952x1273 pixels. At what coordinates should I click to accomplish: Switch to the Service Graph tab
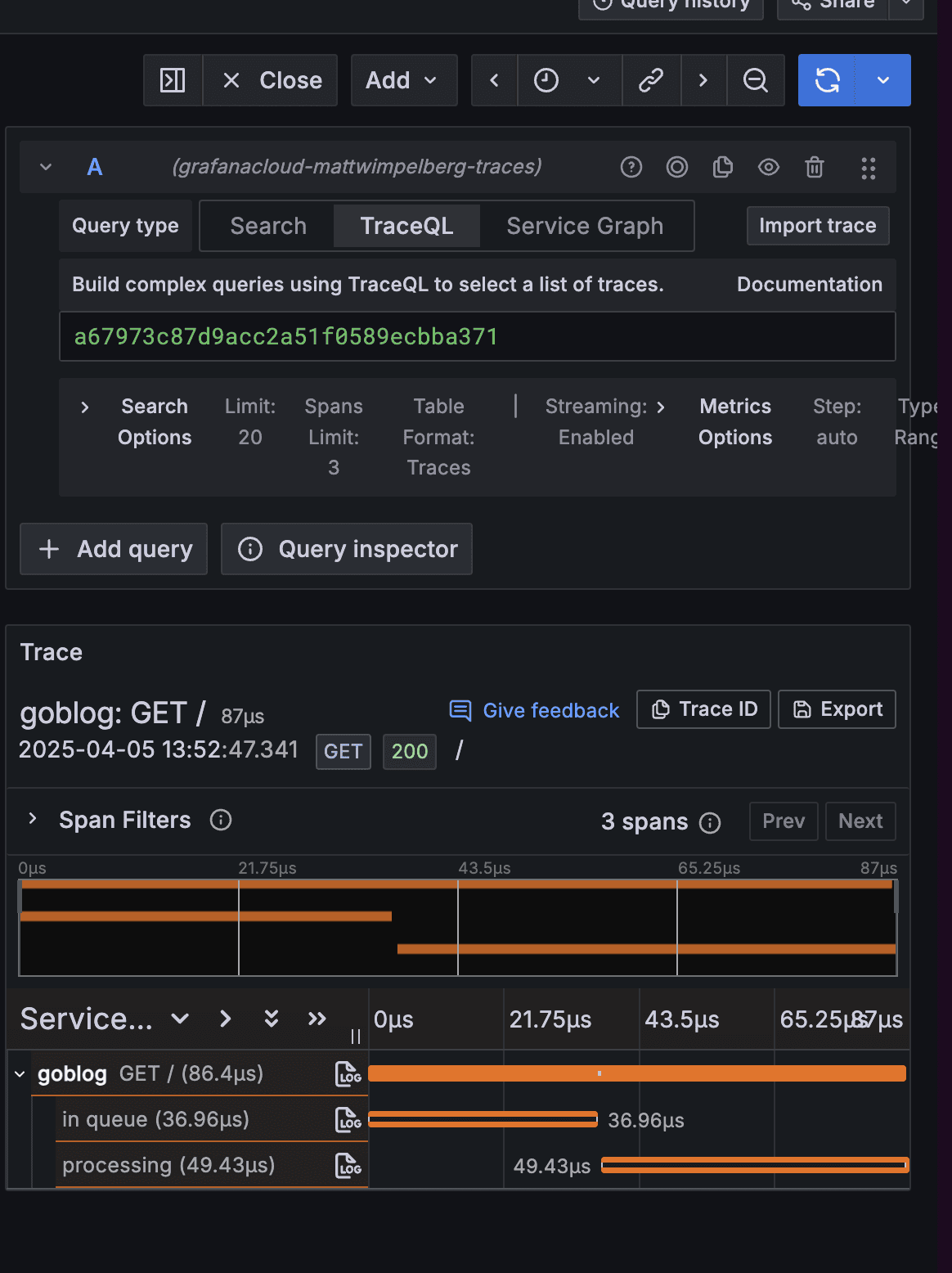pos(585,225)
